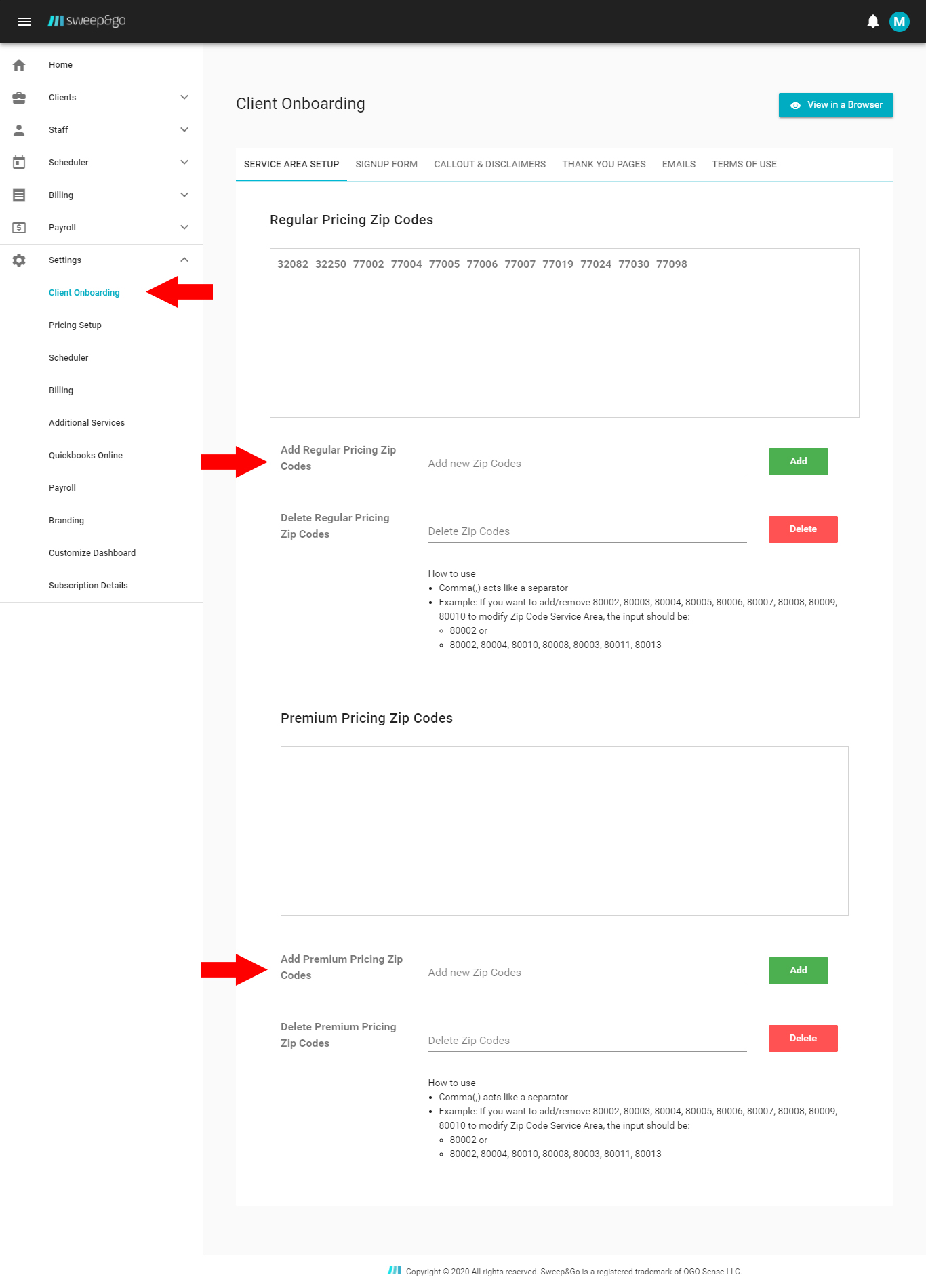The image size is (926, 1288).
Task: Open Pricing Setup in the sidebar
Action: pyautogui.click(x=75, y=325)
